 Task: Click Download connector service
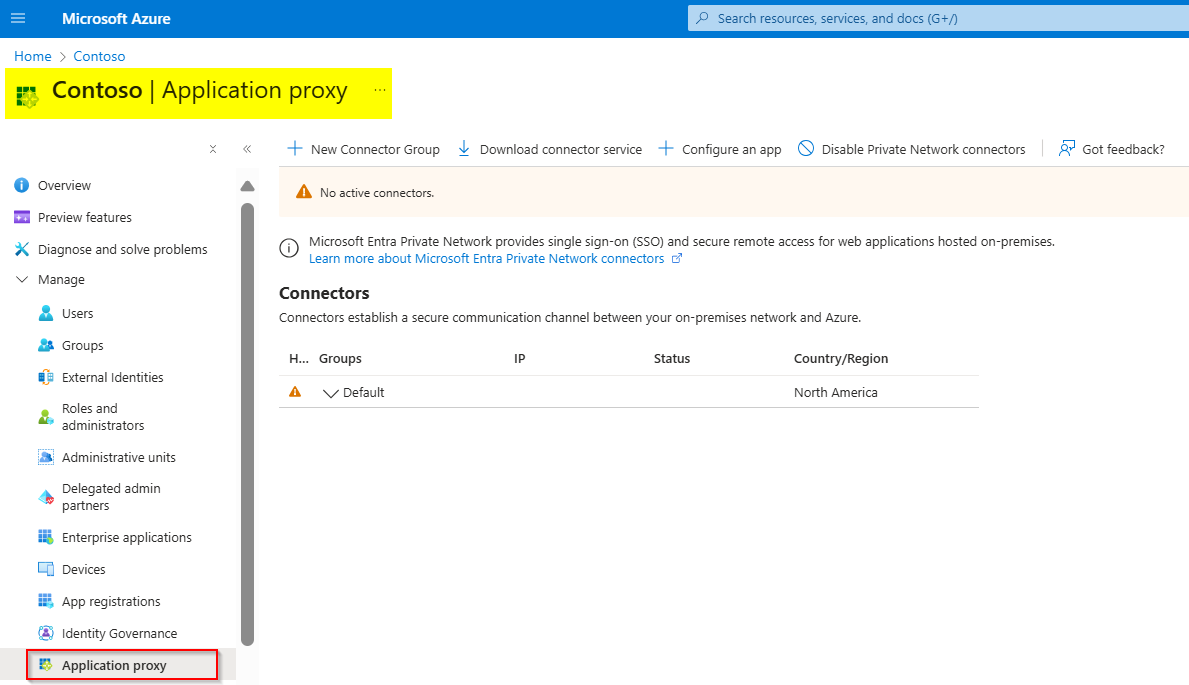pos(561,149)
